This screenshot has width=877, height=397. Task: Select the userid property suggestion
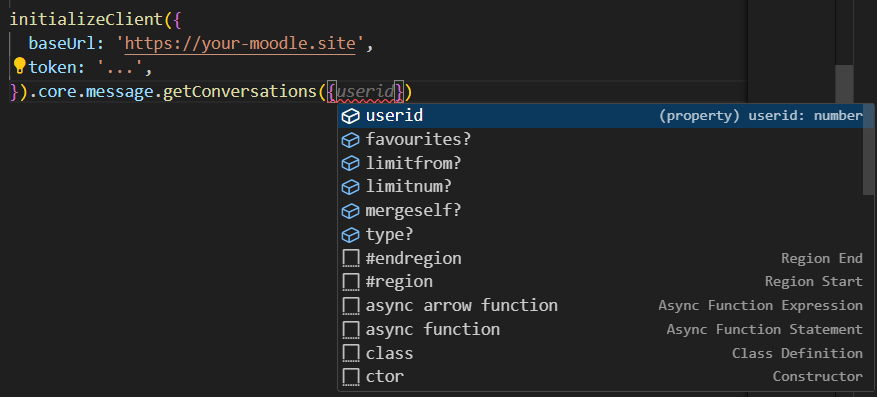601,116
